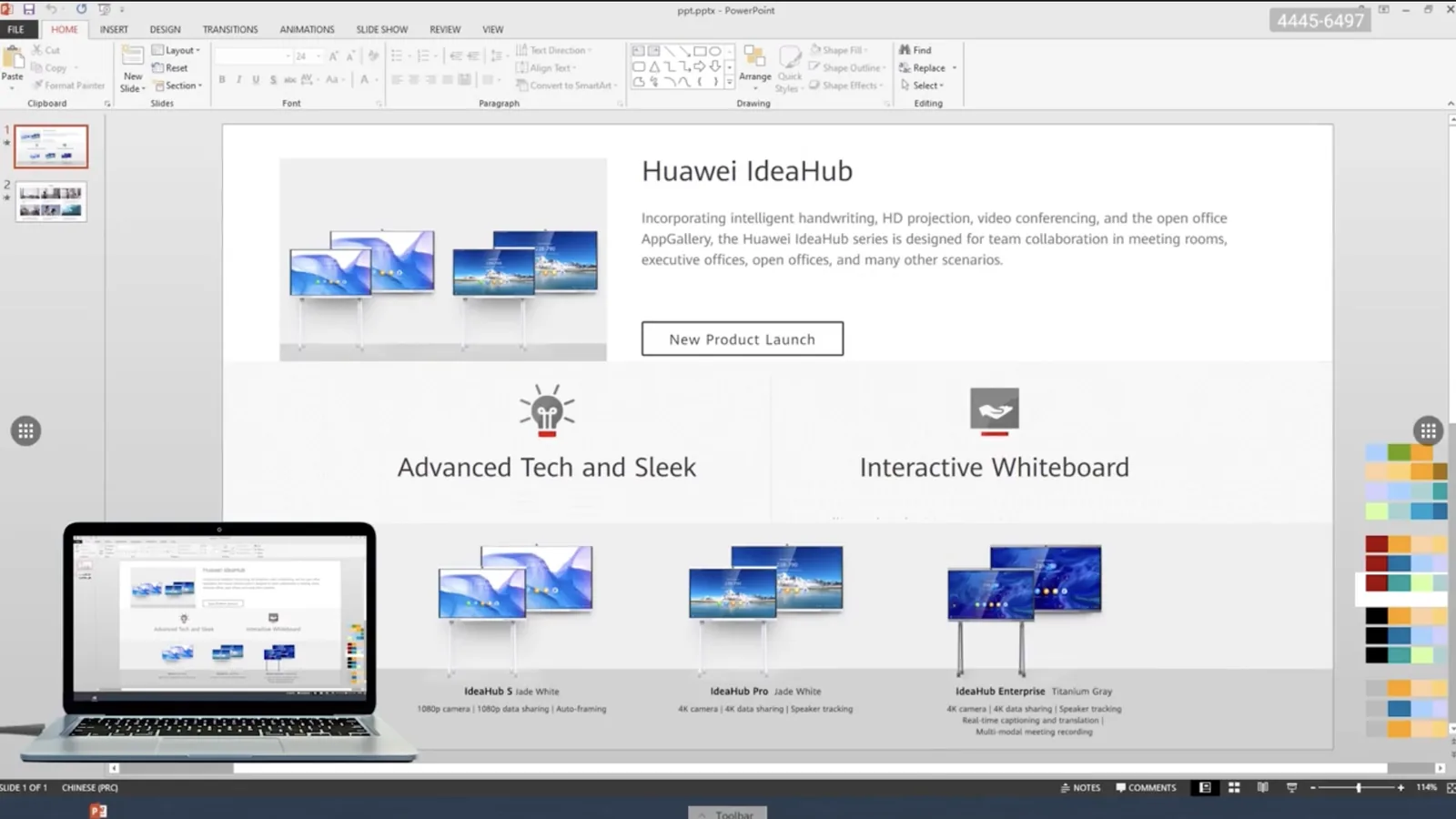This screenshot has width=1456, height=819.
Task: Open the Layout dropdown
Action: (176, 50)
